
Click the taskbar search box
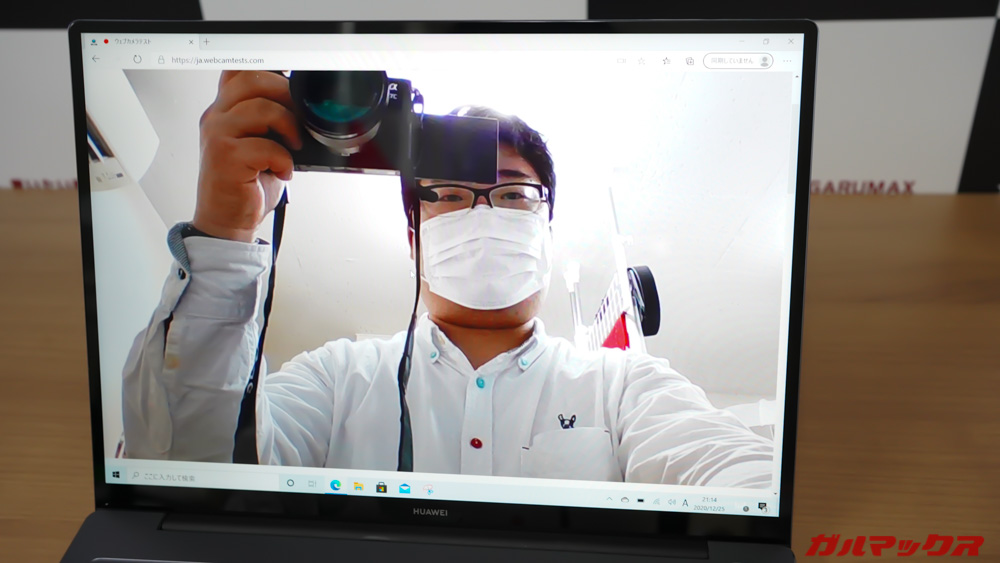coord(204,477)
